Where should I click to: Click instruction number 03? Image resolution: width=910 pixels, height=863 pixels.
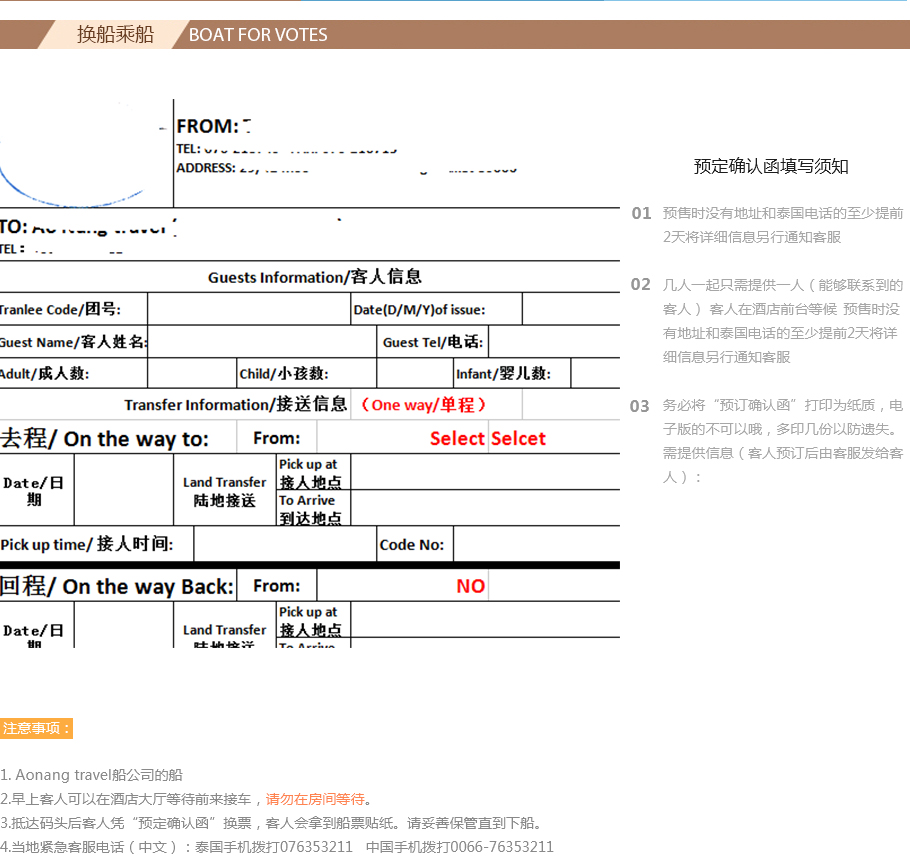click(640, 406)
